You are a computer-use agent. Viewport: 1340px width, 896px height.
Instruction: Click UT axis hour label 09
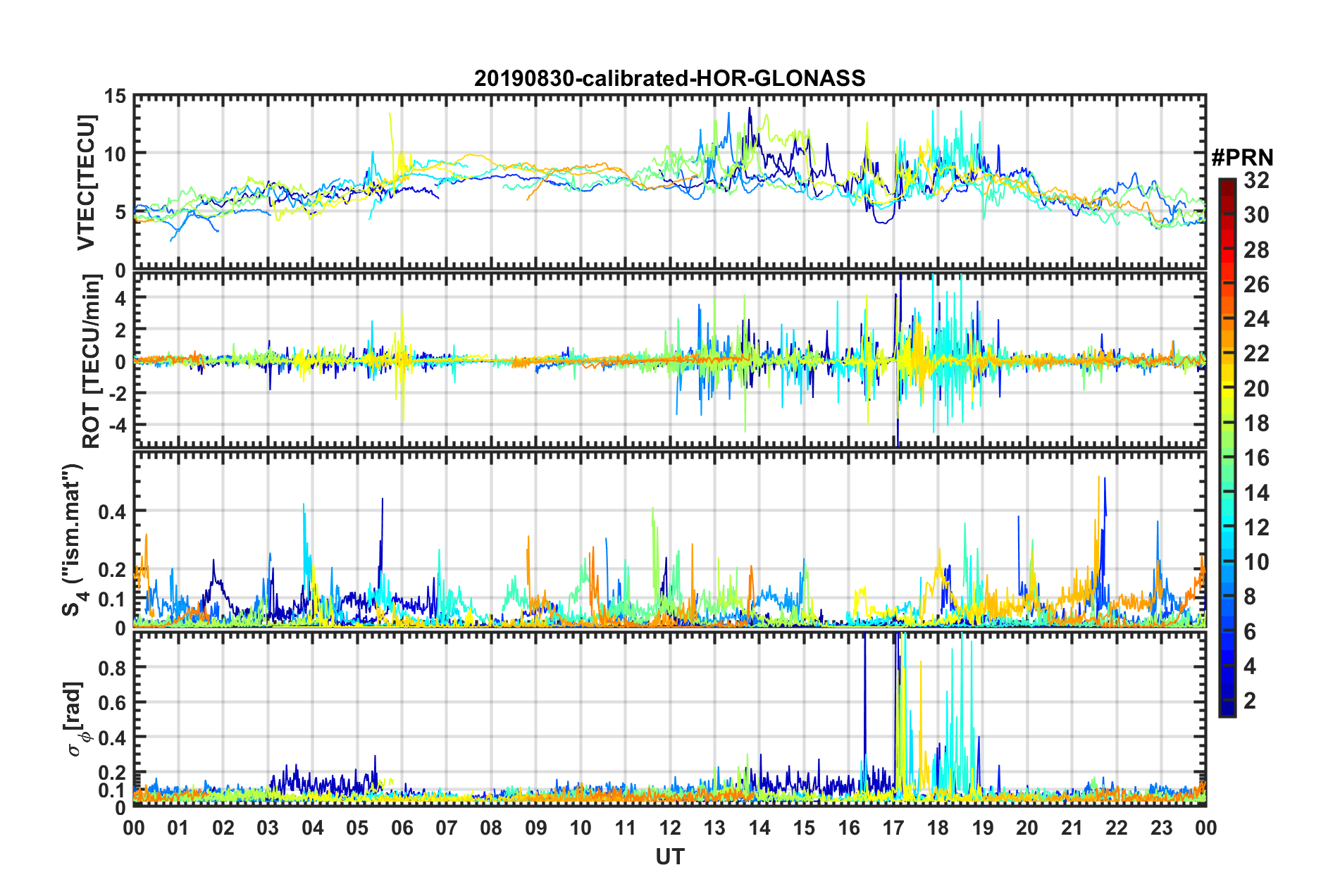click(x=535, y=828)
